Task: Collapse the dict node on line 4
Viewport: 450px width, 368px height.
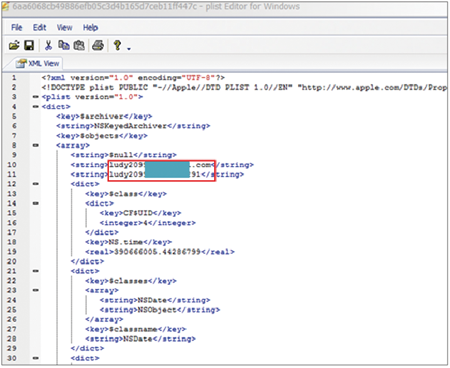Action: tap(36, 107)
